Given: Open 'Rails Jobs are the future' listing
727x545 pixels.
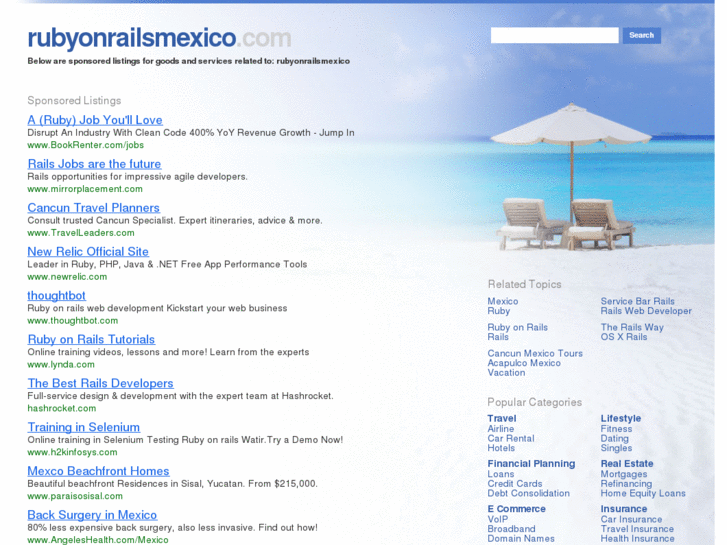Looking at the screenshot, I should (94, 164).
